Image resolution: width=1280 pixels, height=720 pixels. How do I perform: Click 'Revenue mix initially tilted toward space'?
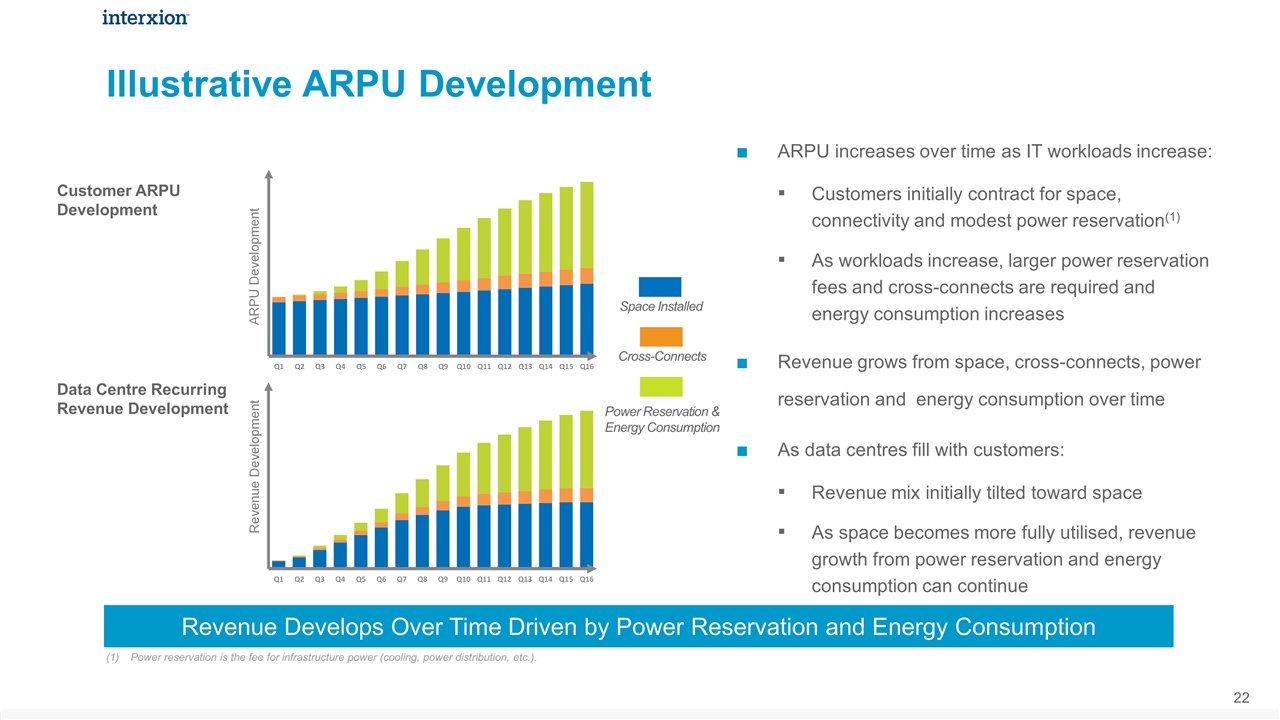coord(977,493)
